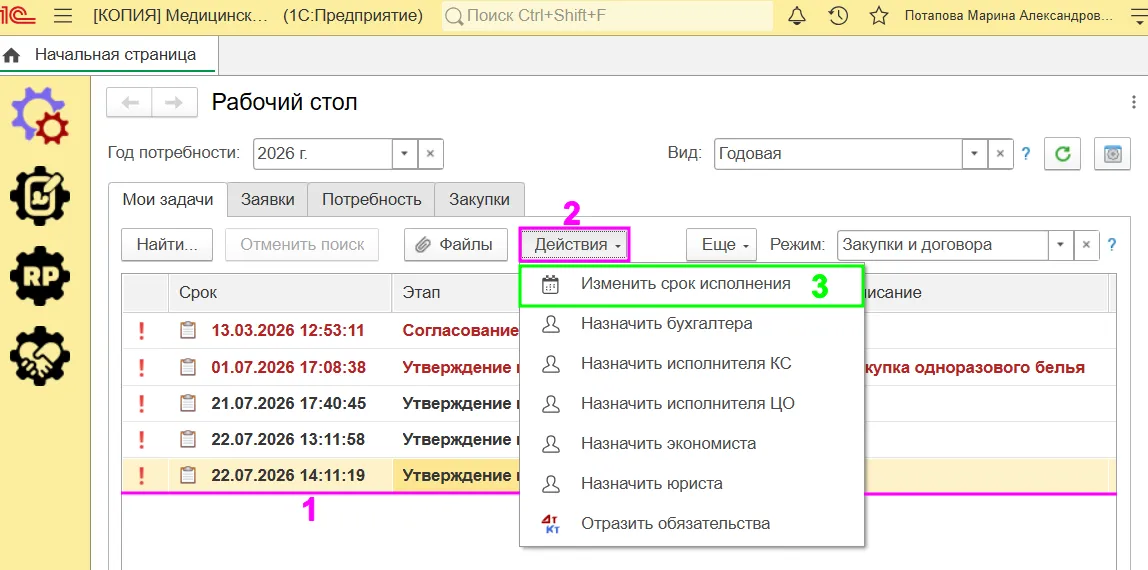This screenshot has height=570, width=1148.
Task: Select Назначить исполнителя ЦО menu item
Action: click(691, 404)
